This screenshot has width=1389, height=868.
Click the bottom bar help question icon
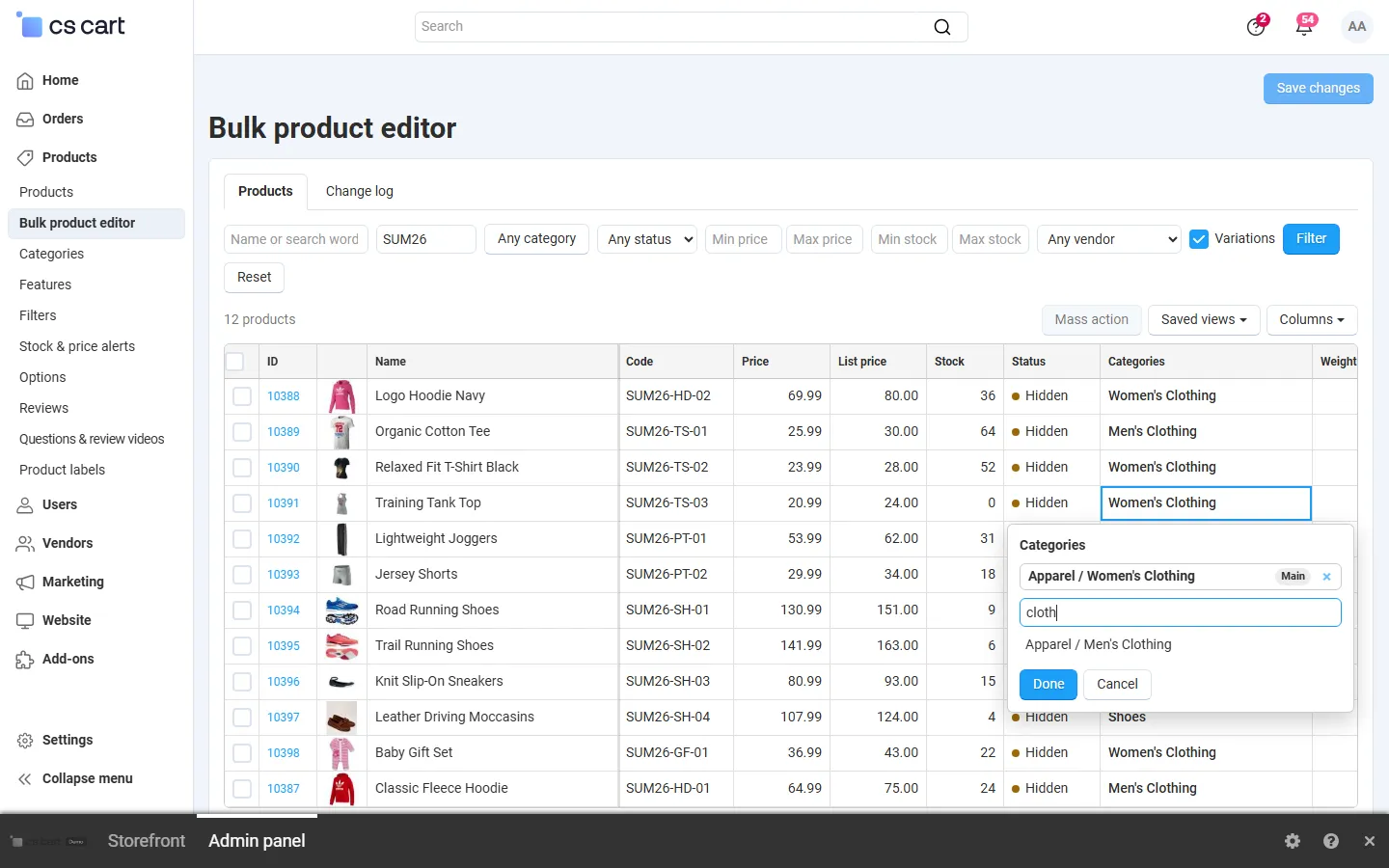point(1331,841)
